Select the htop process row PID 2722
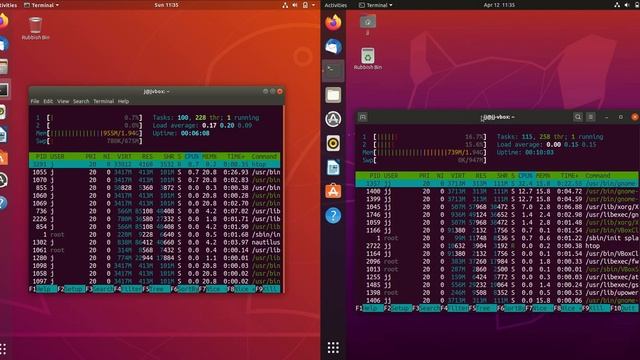 tap(497, 246)
